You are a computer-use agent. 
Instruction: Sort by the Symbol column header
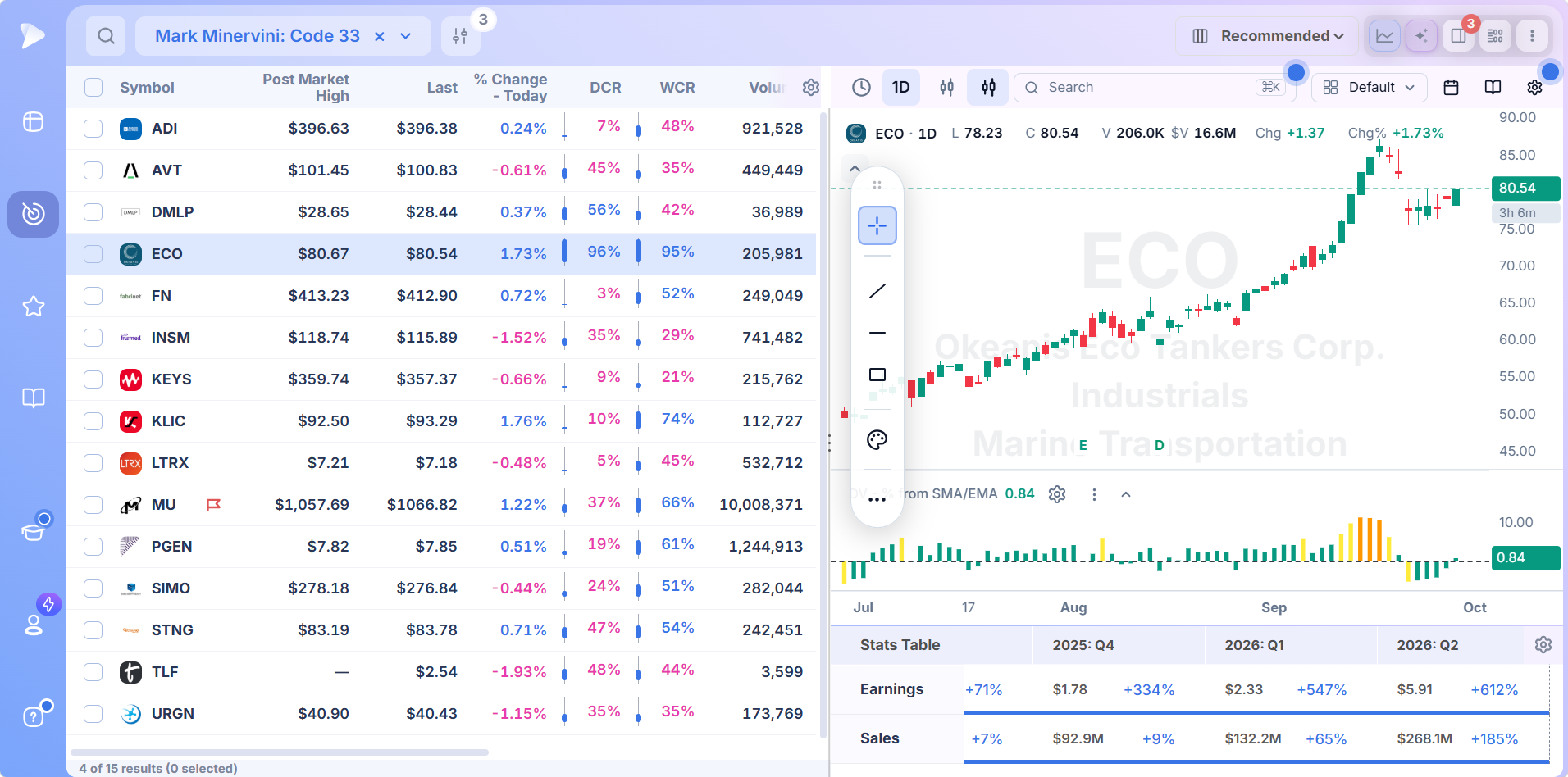tap(147, 88)
